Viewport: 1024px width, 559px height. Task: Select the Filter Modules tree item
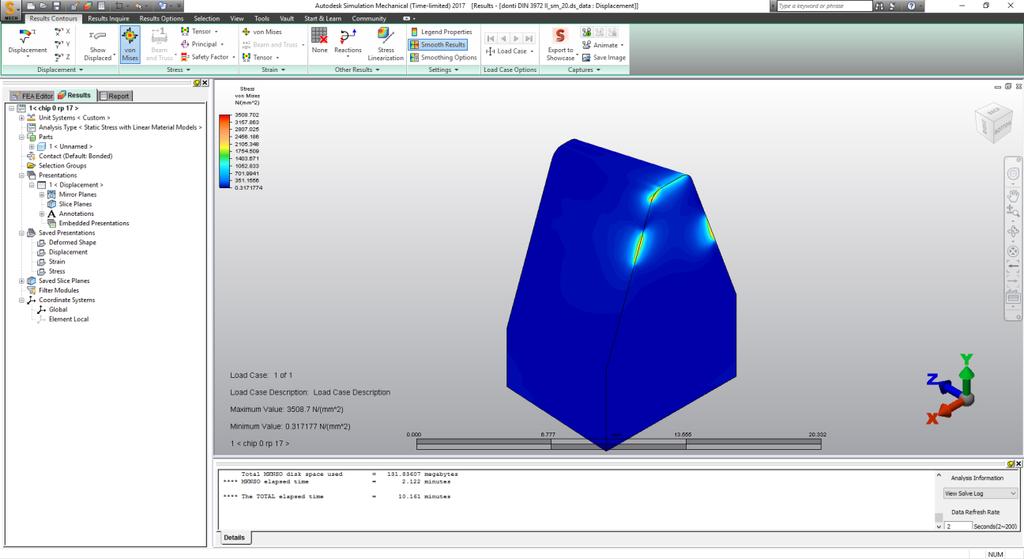58,291
